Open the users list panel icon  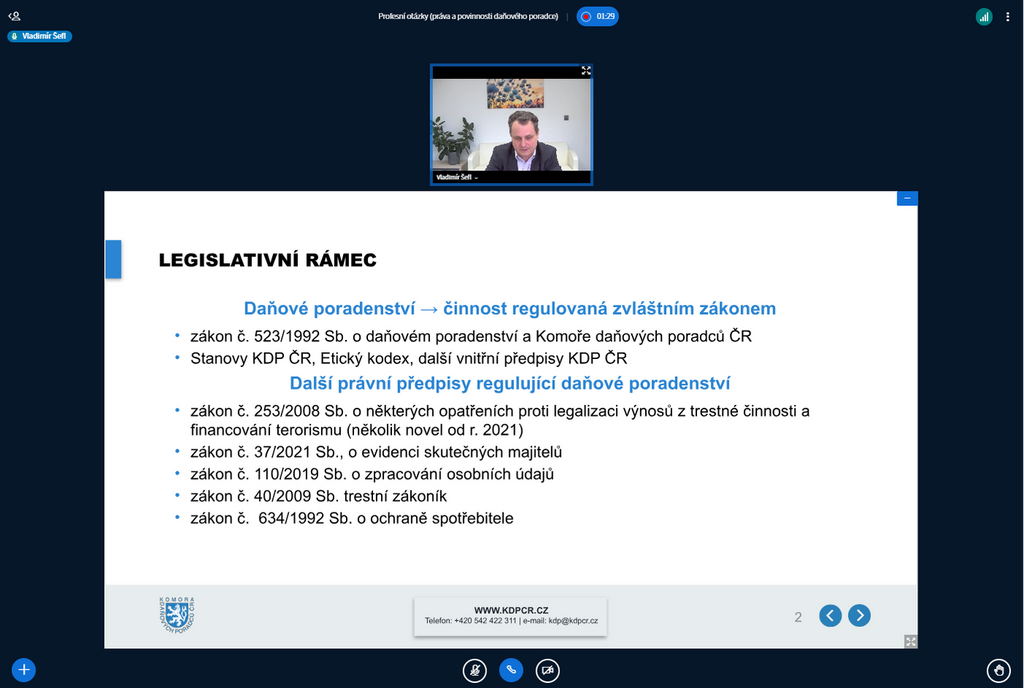(14, 16)
